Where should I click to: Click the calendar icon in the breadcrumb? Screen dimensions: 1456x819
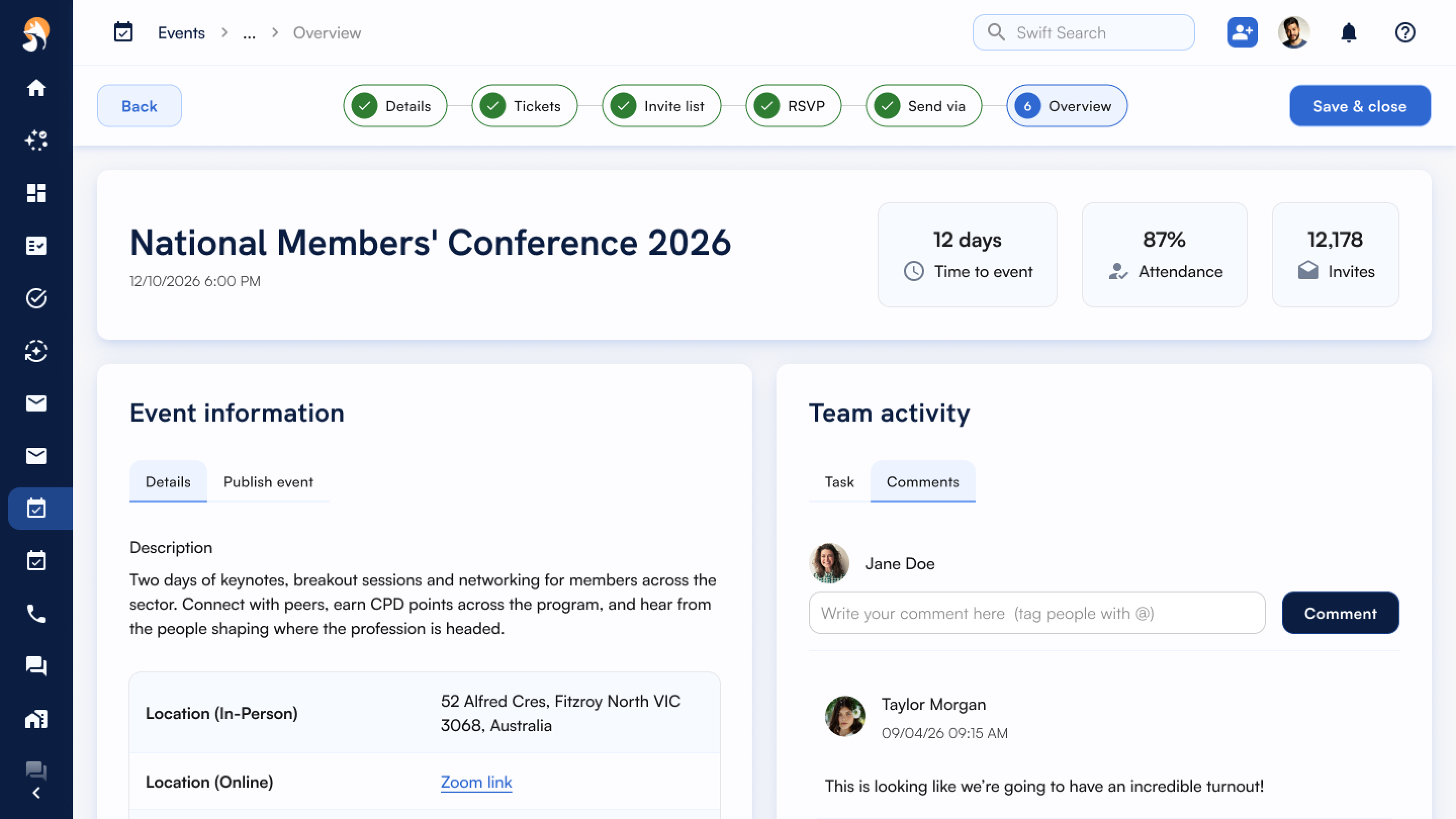(x=123, y=32)
